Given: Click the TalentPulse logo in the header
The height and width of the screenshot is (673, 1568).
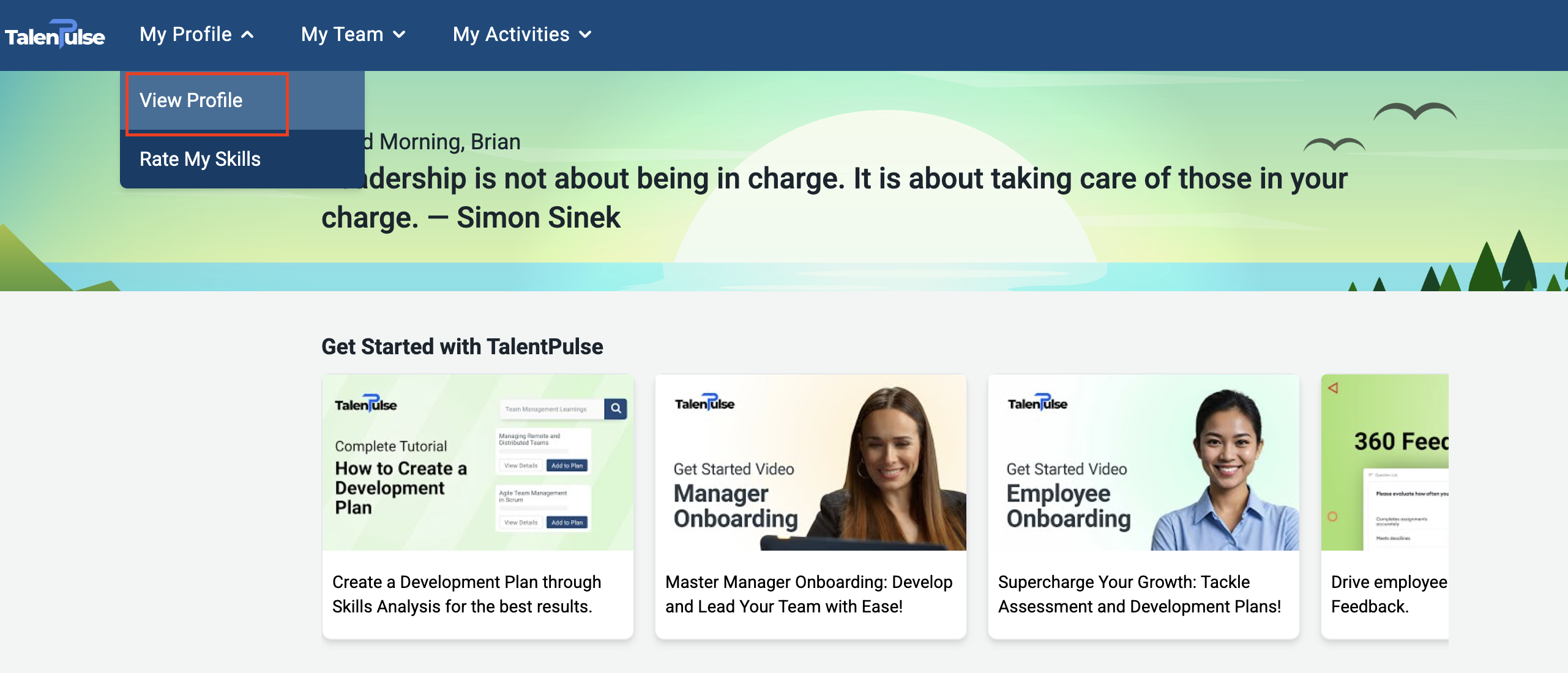Looking at the screenshot, I should 55,35.
